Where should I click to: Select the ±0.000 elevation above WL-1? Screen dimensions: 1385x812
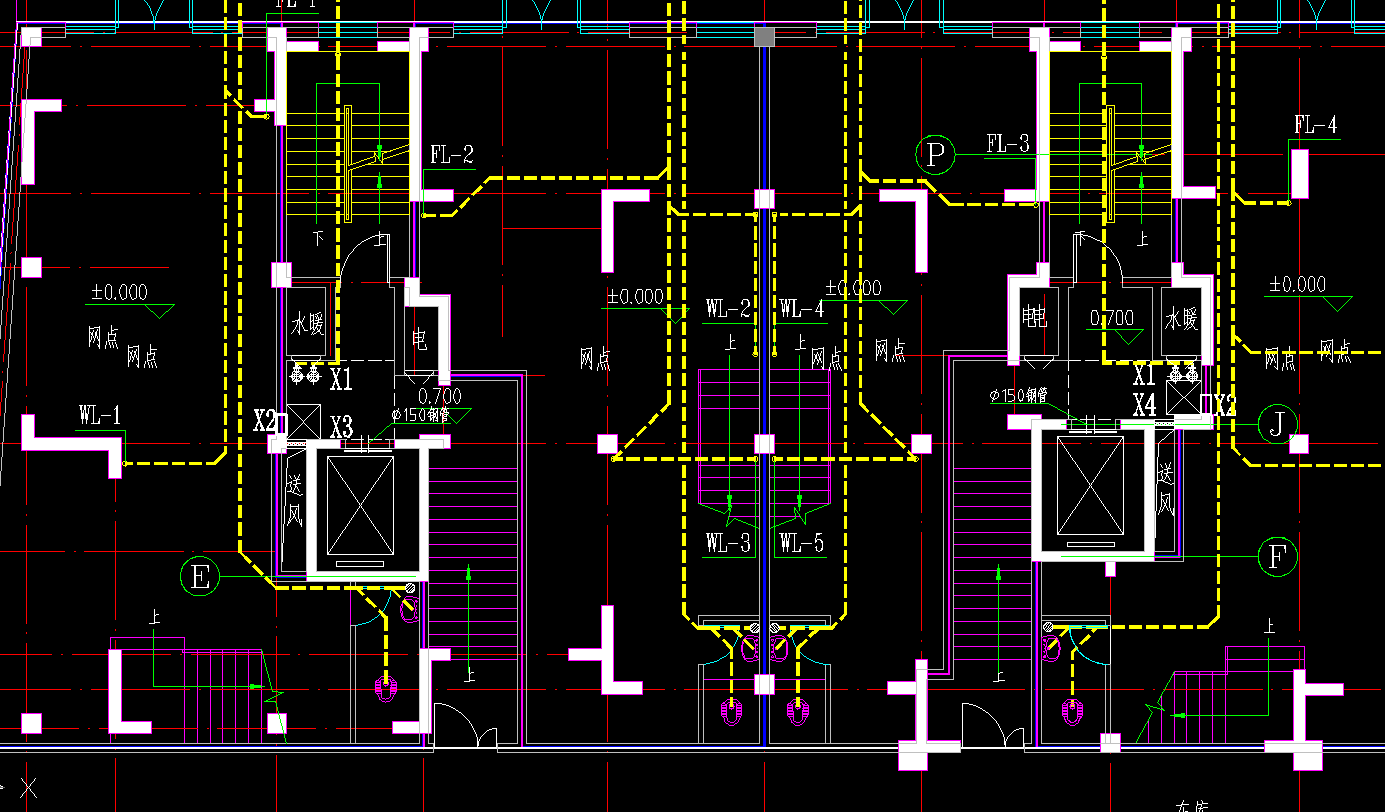119,293
